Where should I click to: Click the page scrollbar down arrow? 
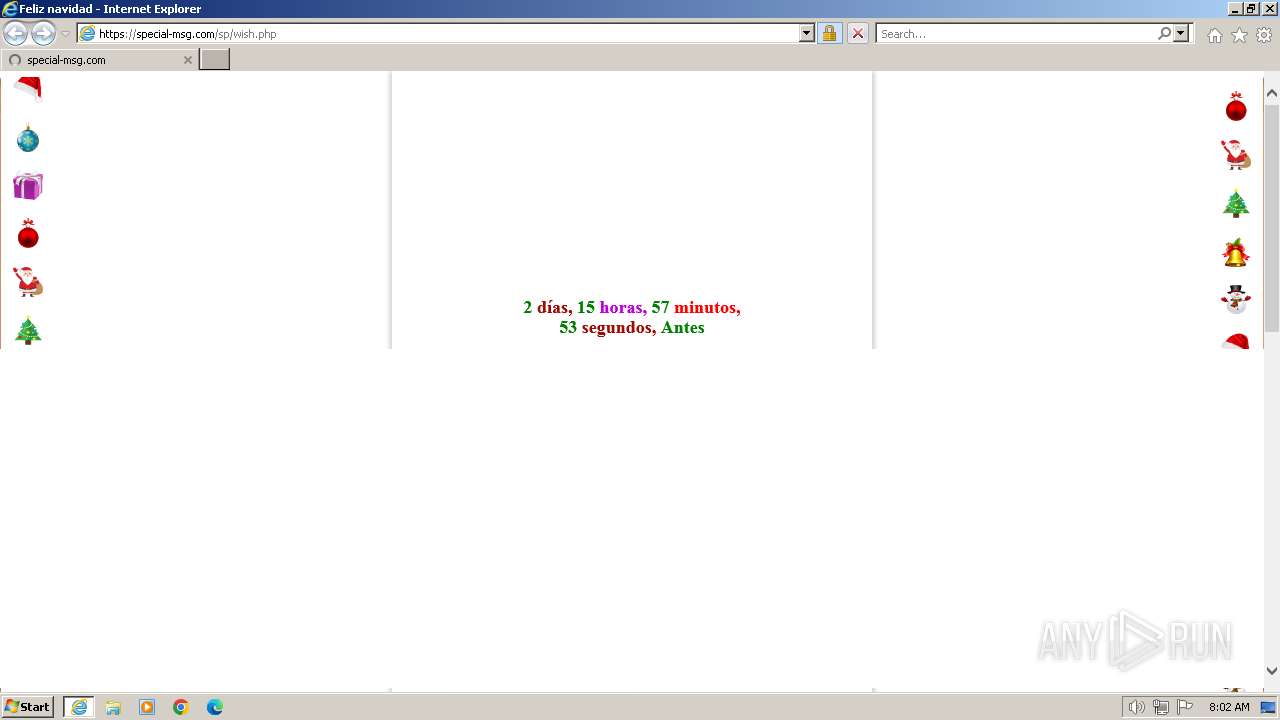point(1272,671)
